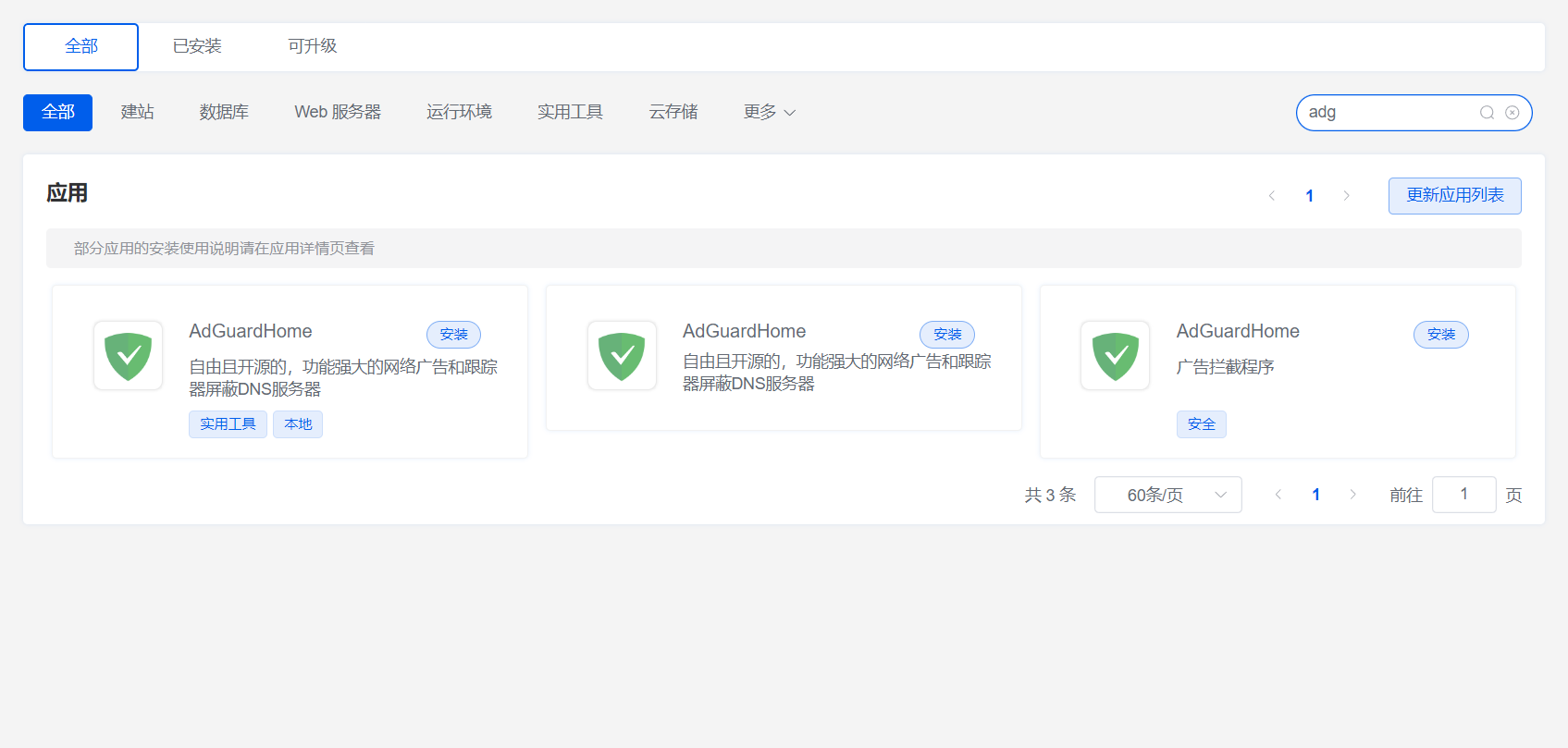Click the search magnifier icon
The width and height of the screenshot is (1568, 748).
(x=1487, y=113)
